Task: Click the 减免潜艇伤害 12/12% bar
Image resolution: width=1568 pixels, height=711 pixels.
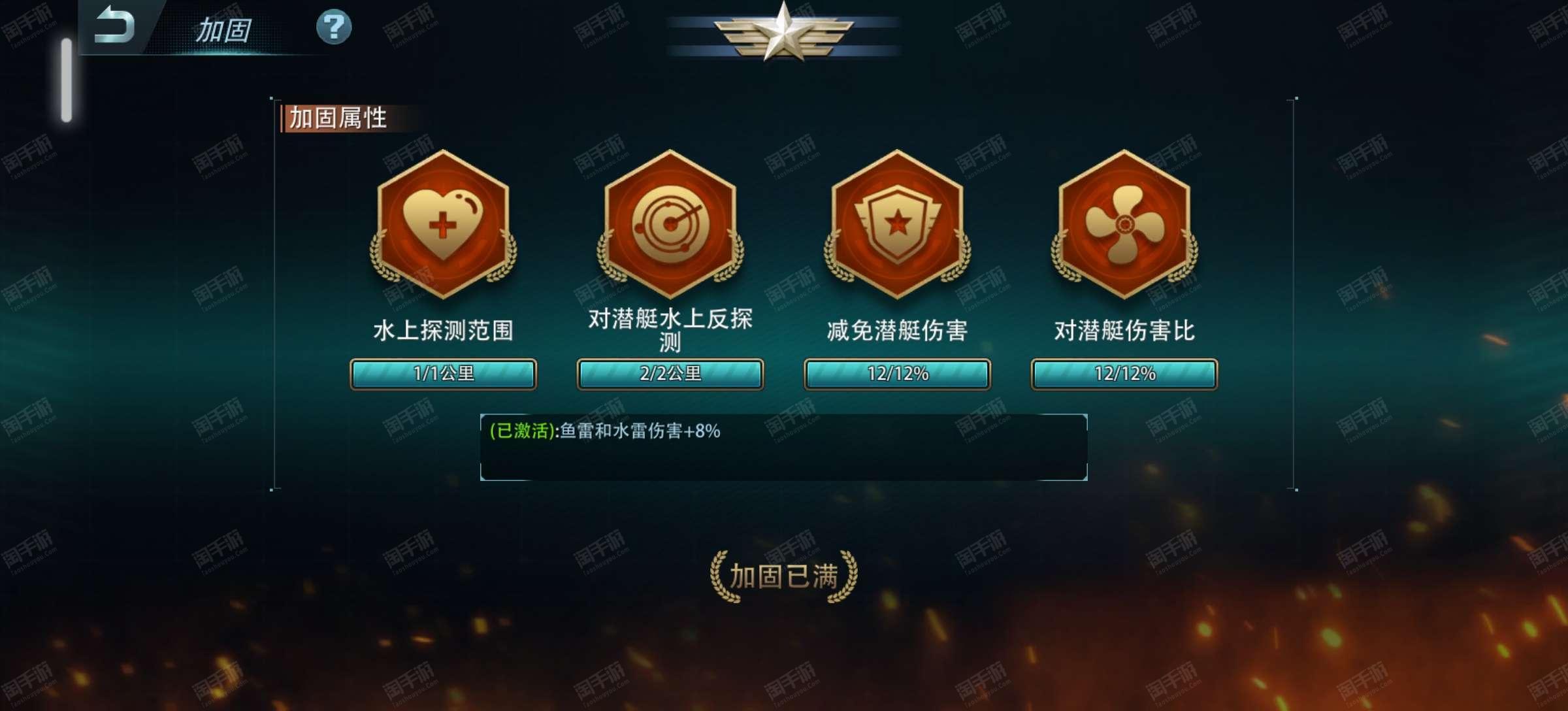Action: pyautogui.click(x=897, y=374)
